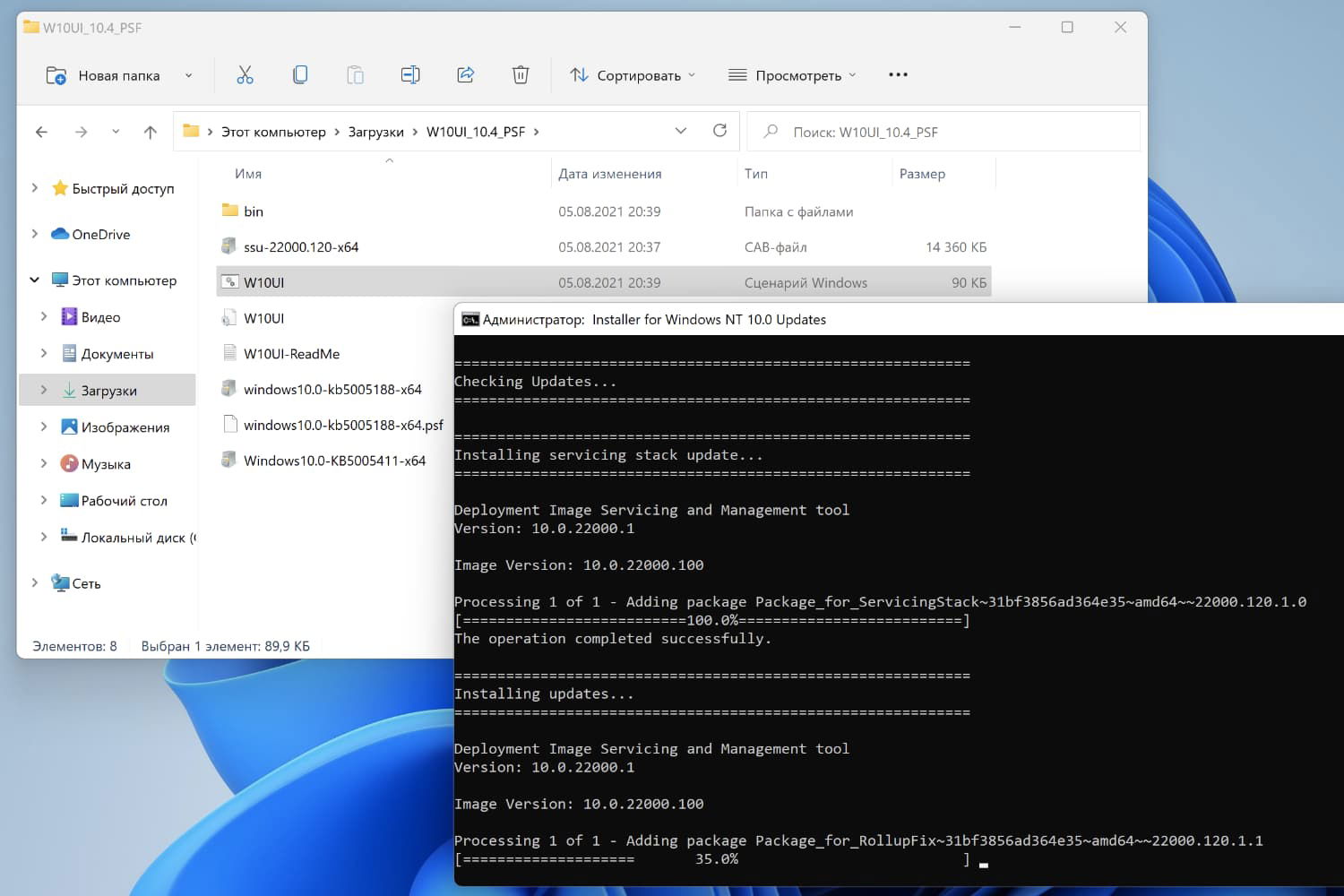The height and width of the screenshot is (896, 1344).
Task: Sort files by Дата изменения column
Action: [610, 174]
